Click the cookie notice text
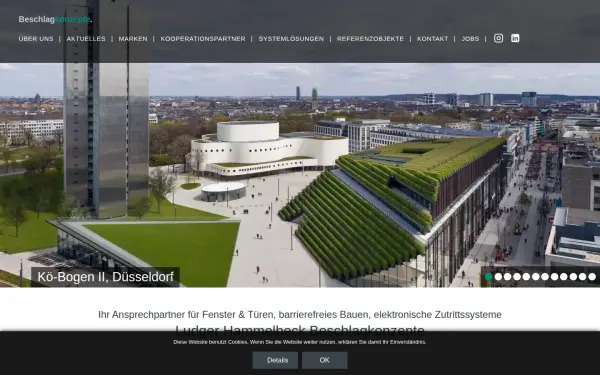Screen dimensions: 600x375 click(x=300, y=342)
